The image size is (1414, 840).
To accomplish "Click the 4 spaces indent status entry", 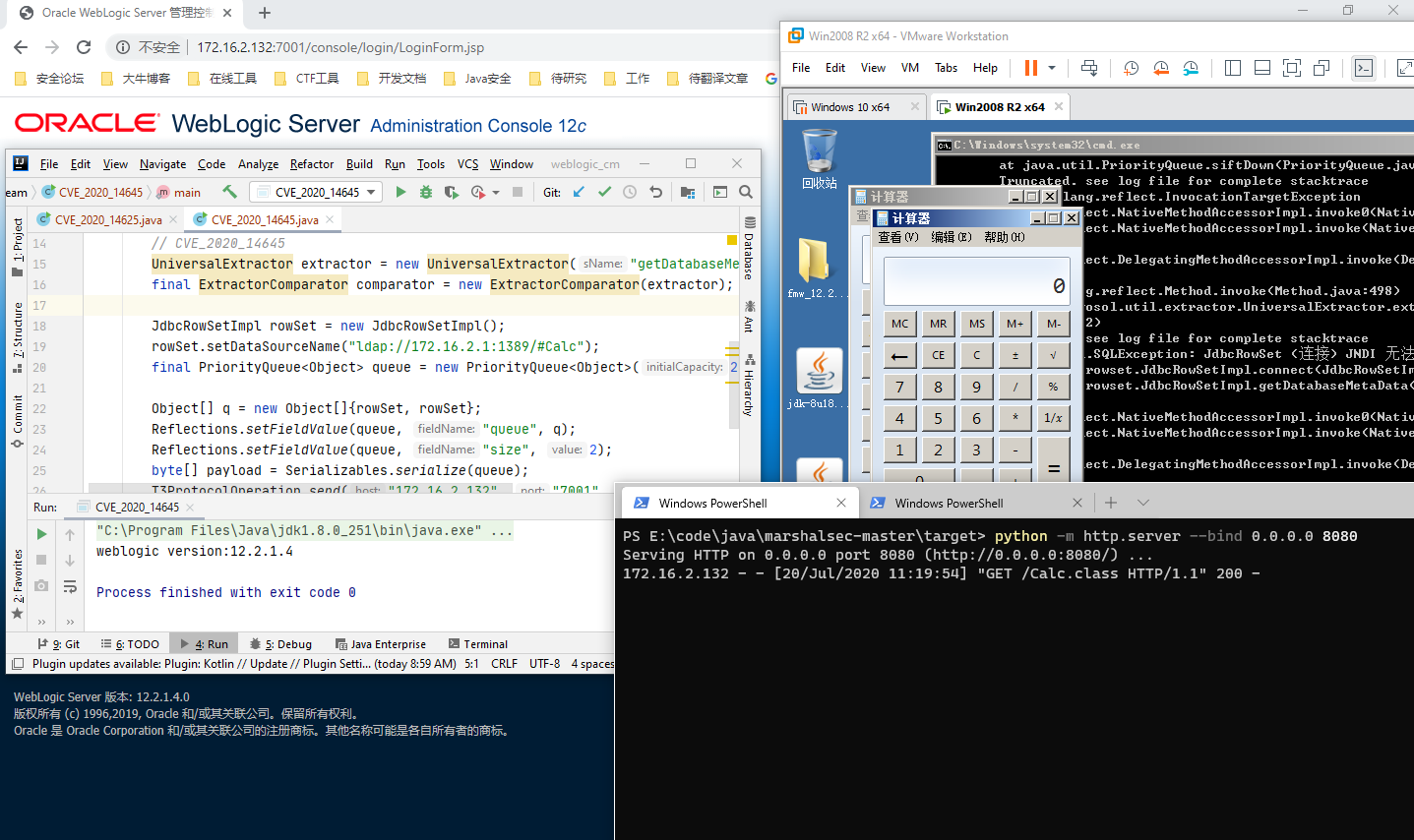I will (x=592, y=664).
